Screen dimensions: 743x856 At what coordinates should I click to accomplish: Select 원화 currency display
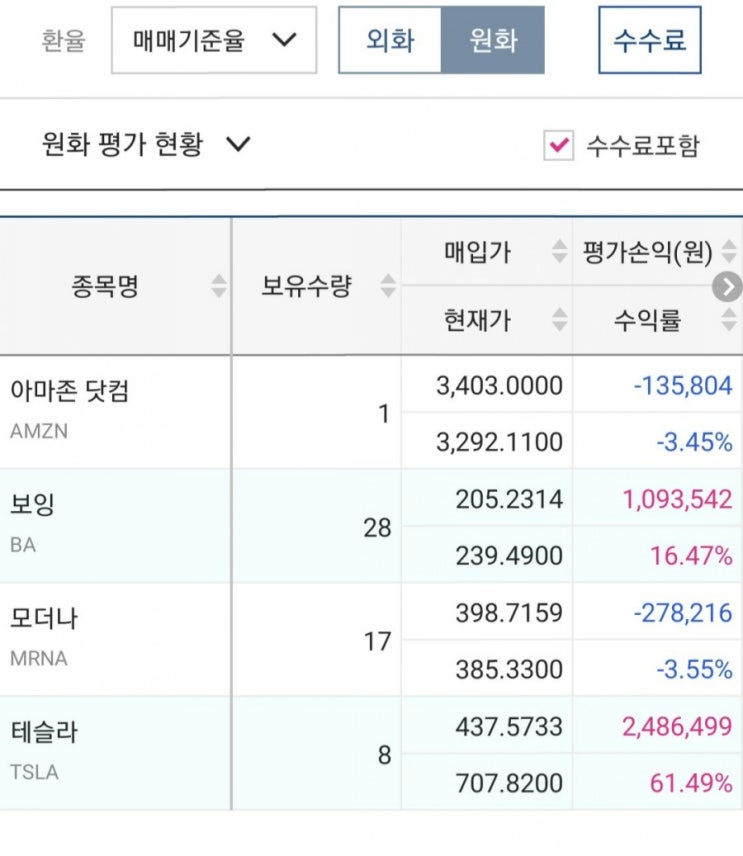click(x=493, y=41)
